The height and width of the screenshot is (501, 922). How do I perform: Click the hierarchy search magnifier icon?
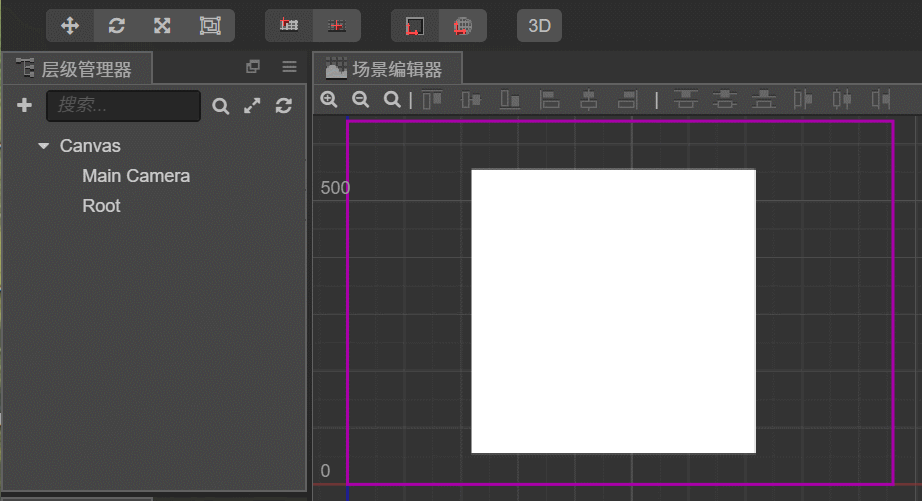(221, 106)
